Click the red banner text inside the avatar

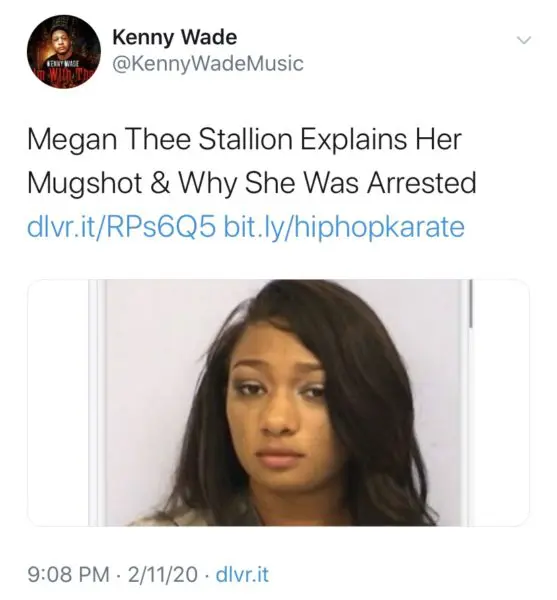(x=63, y=73)
